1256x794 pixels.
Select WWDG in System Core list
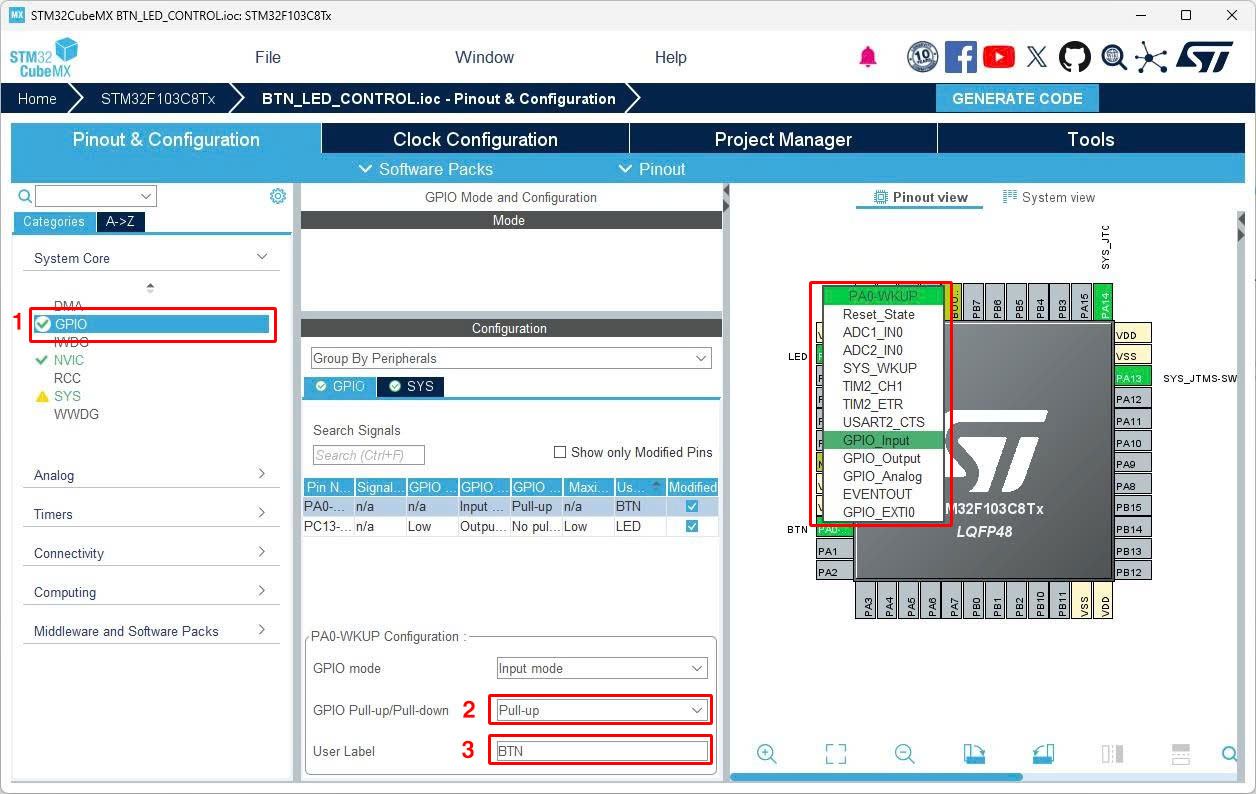tap(76, 414)
